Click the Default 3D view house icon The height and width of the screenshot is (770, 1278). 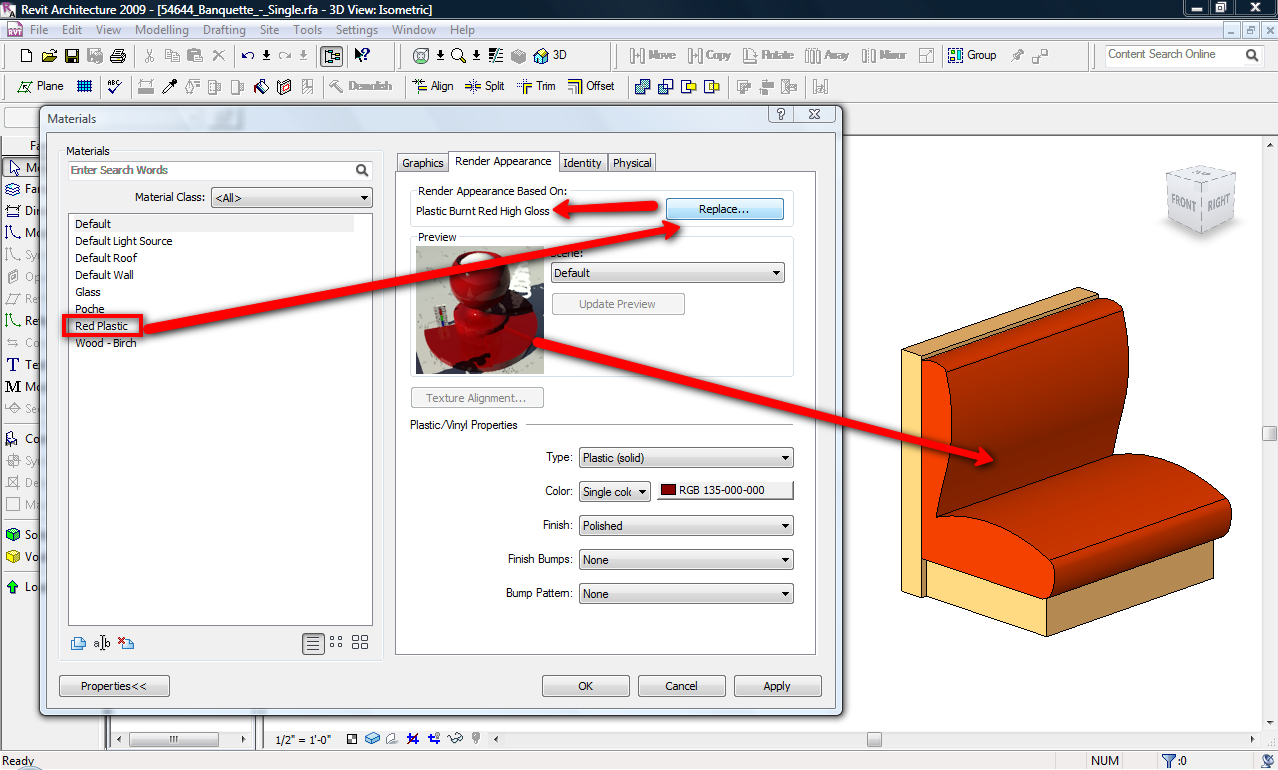tap(541, 56)
